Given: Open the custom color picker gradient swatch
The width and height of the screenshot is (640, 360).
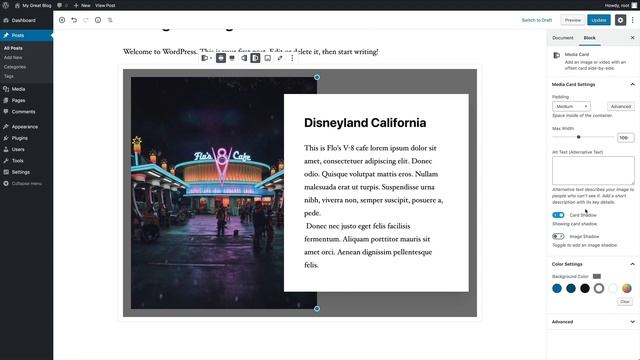Looking at the screenshot, I should 627,289.
